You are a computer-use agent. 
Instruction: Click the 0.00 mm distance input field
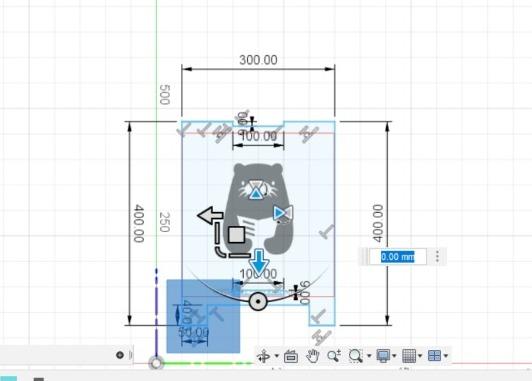pos(397,256)
